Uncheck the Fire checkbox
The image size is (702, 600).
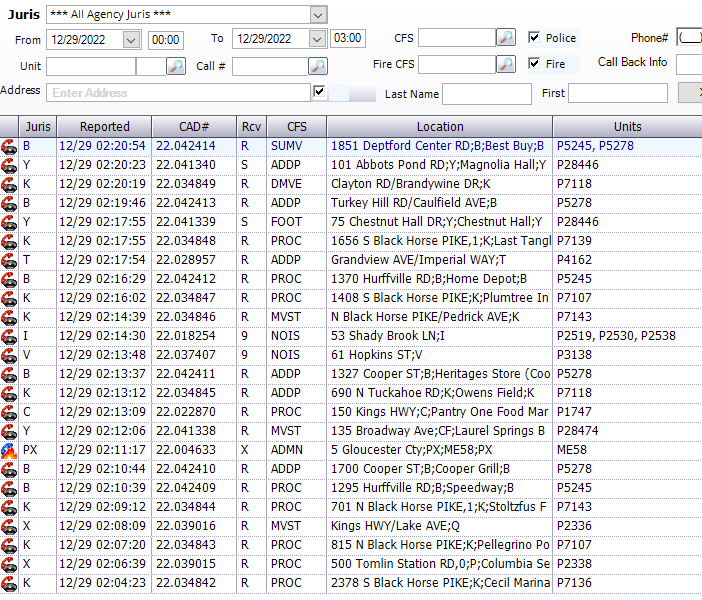[534, 63]
